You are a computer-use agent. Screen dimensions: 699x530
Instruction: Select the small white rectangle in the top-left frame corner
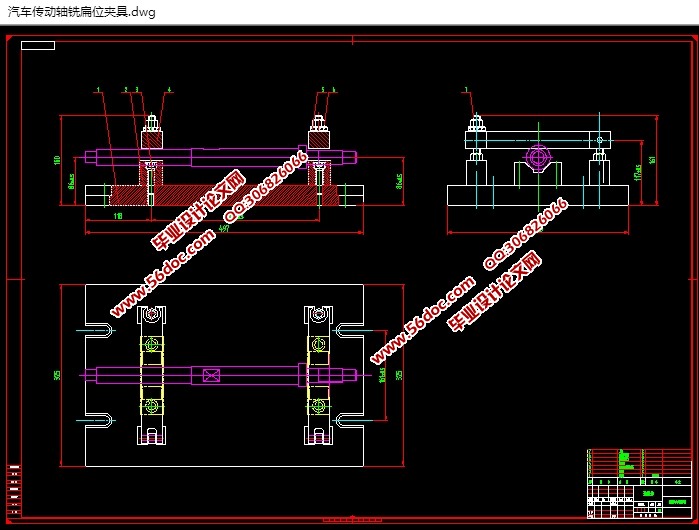38,45
